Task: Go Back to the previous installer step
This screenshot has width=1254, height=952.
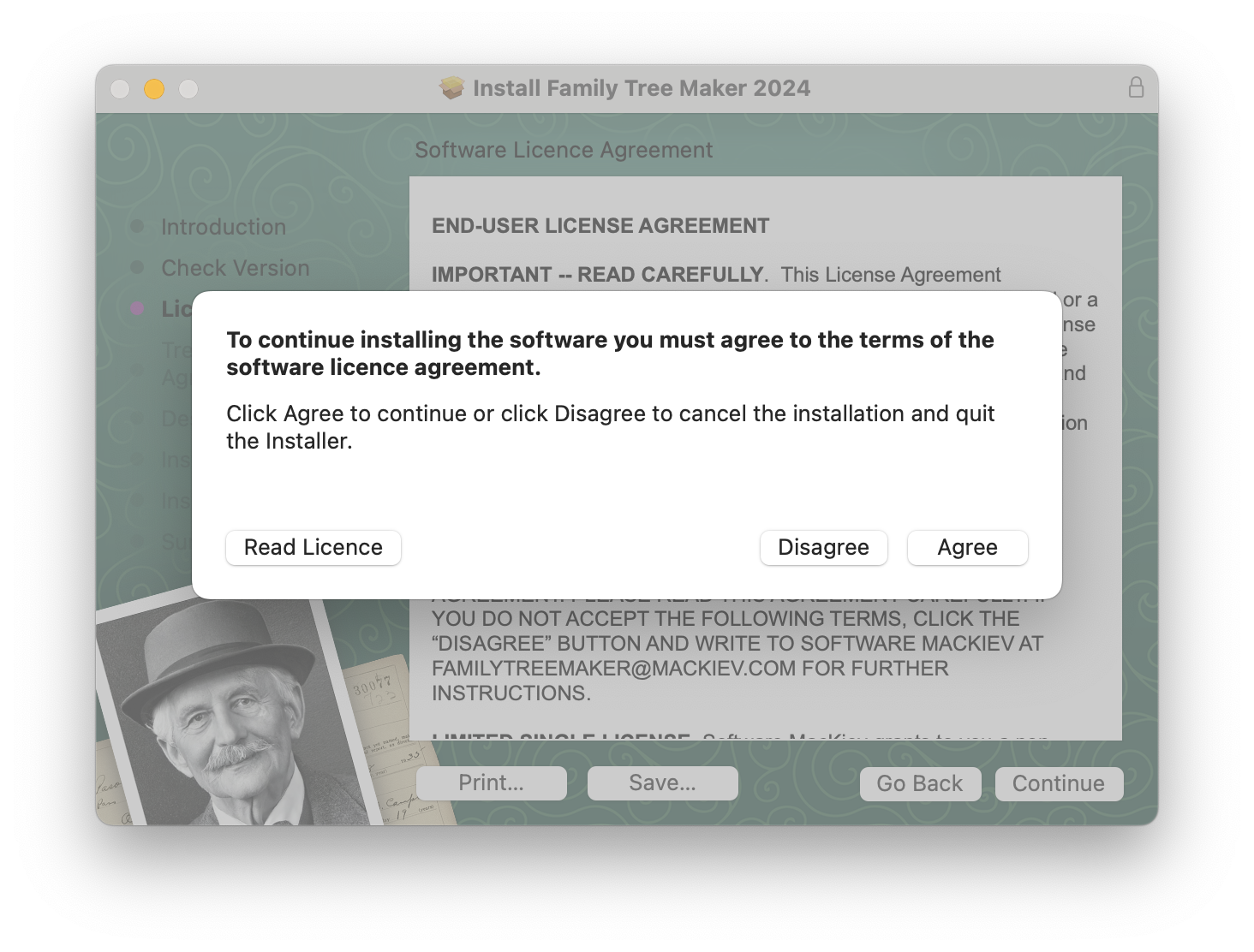Action: pos(919,783)
